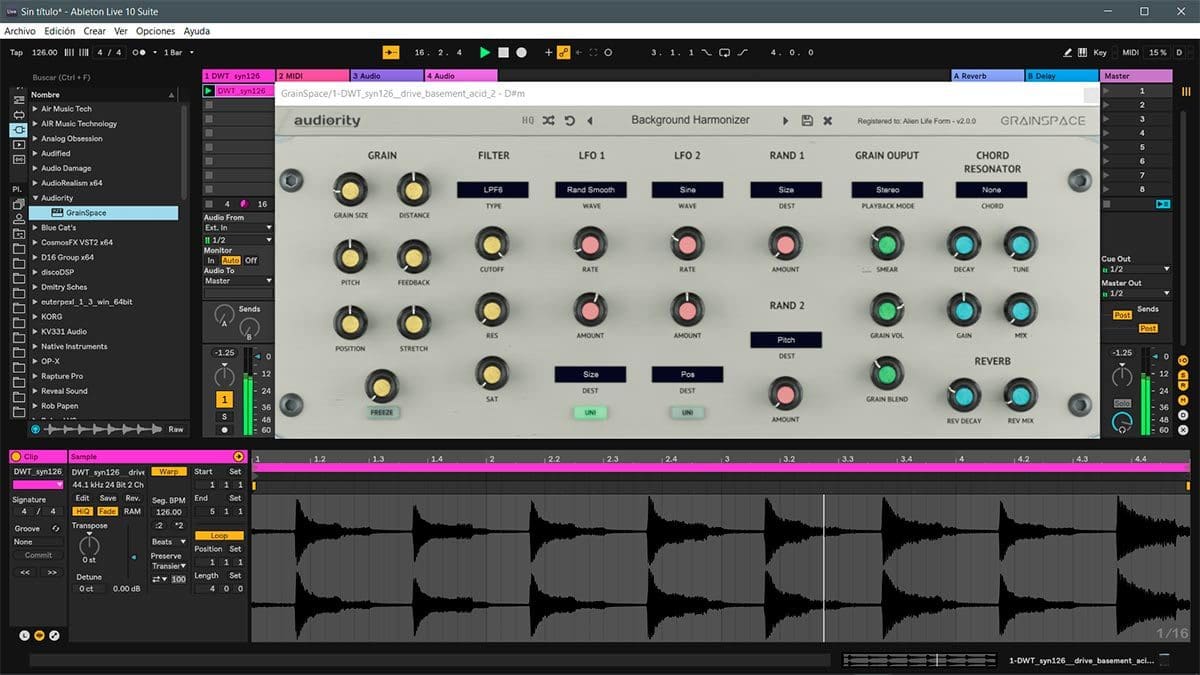The image size is (1200, 675).
Task: Toggle the HQ mode in GrainSpace
Action: pos(528,120)
